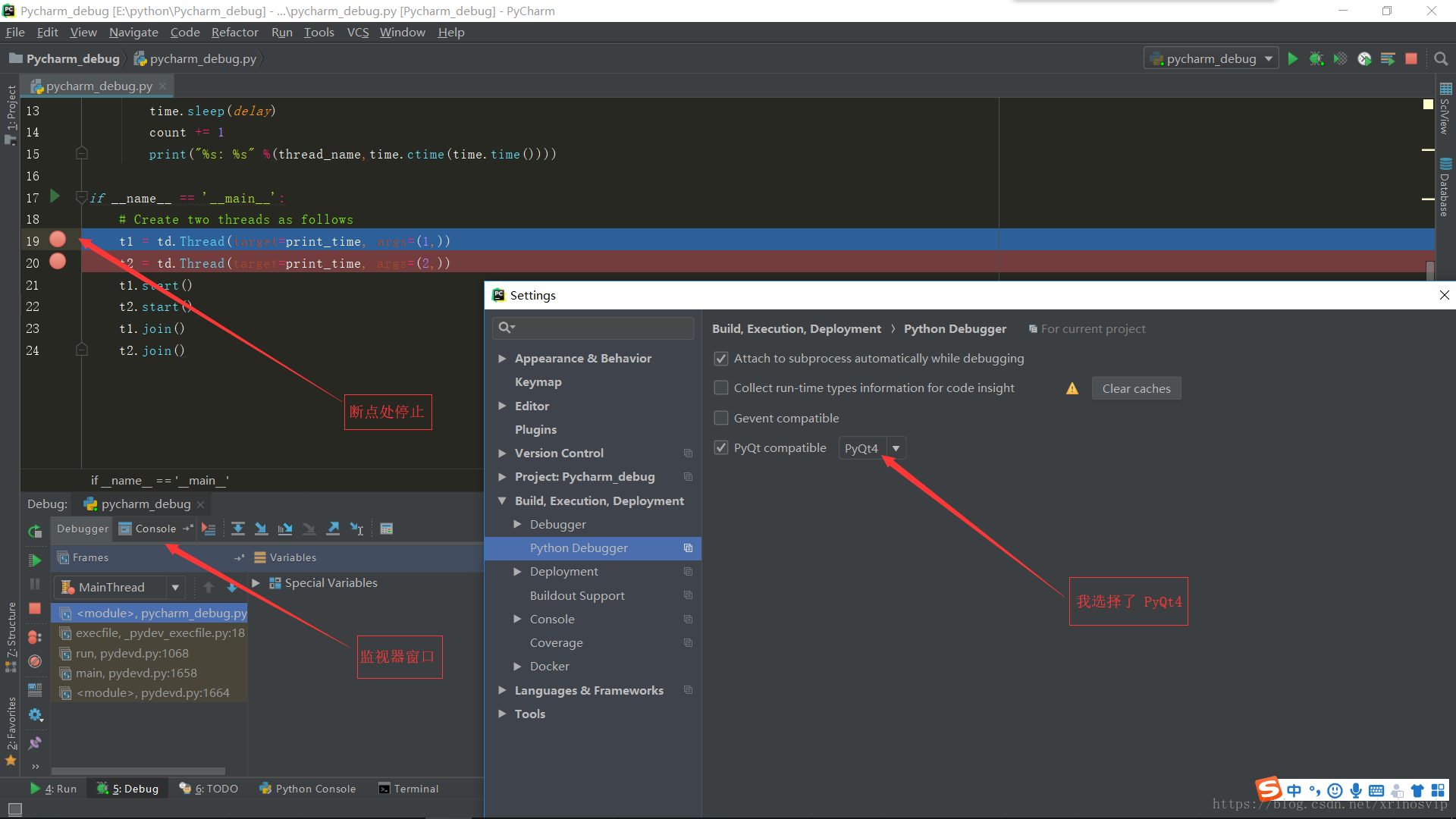The width and height of the screenshot is (1456, 819).
Task: Show execution point icon
Action: pos(209,529)
